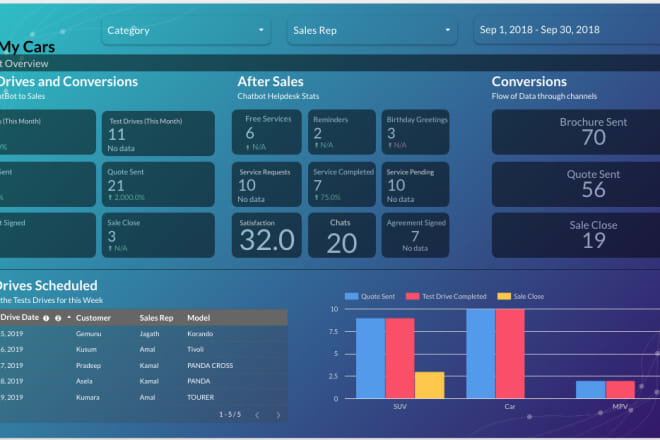Image resolution: width=660 pixels, height=440 pixels.
Task: Toggle the red Test Drive Completed legend item
Action: (446, 296)
